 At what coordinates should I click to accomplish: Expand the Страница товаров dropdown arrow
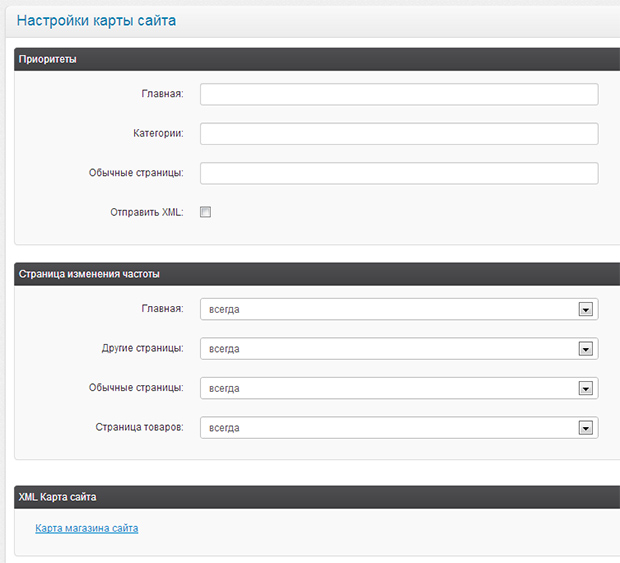click(x=586, y=428)
